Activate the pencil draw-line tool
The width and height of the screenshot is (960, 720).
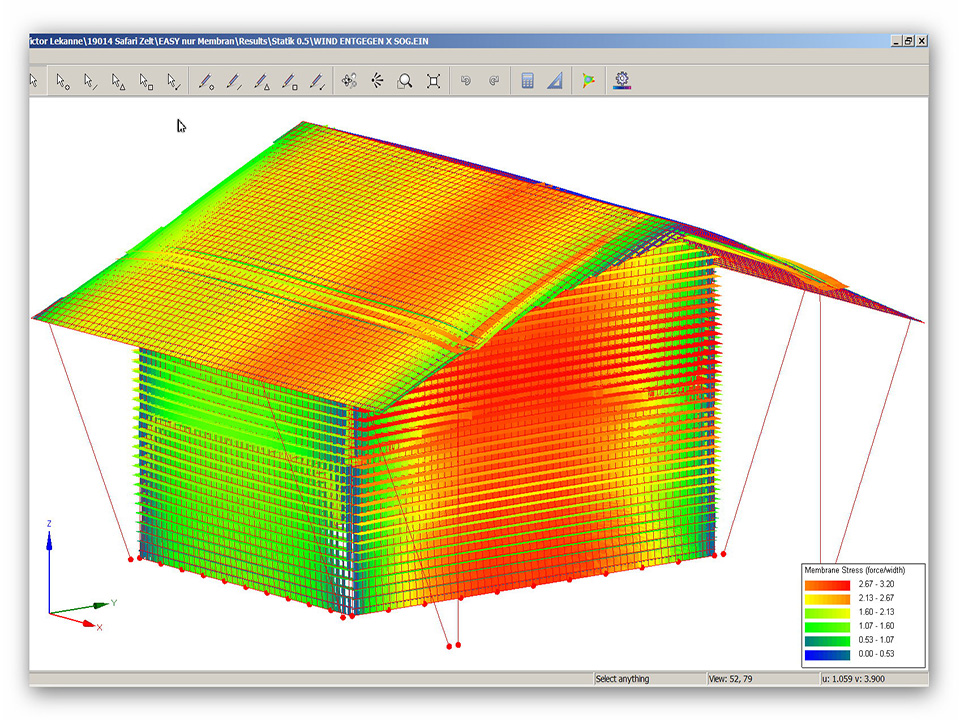point(234,81)
